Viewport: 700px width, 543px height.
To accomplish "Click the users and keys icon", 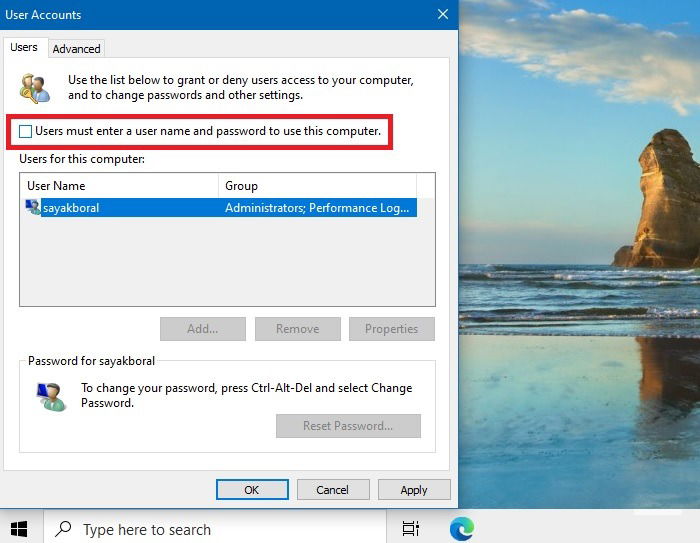I will tap(35, 88).
